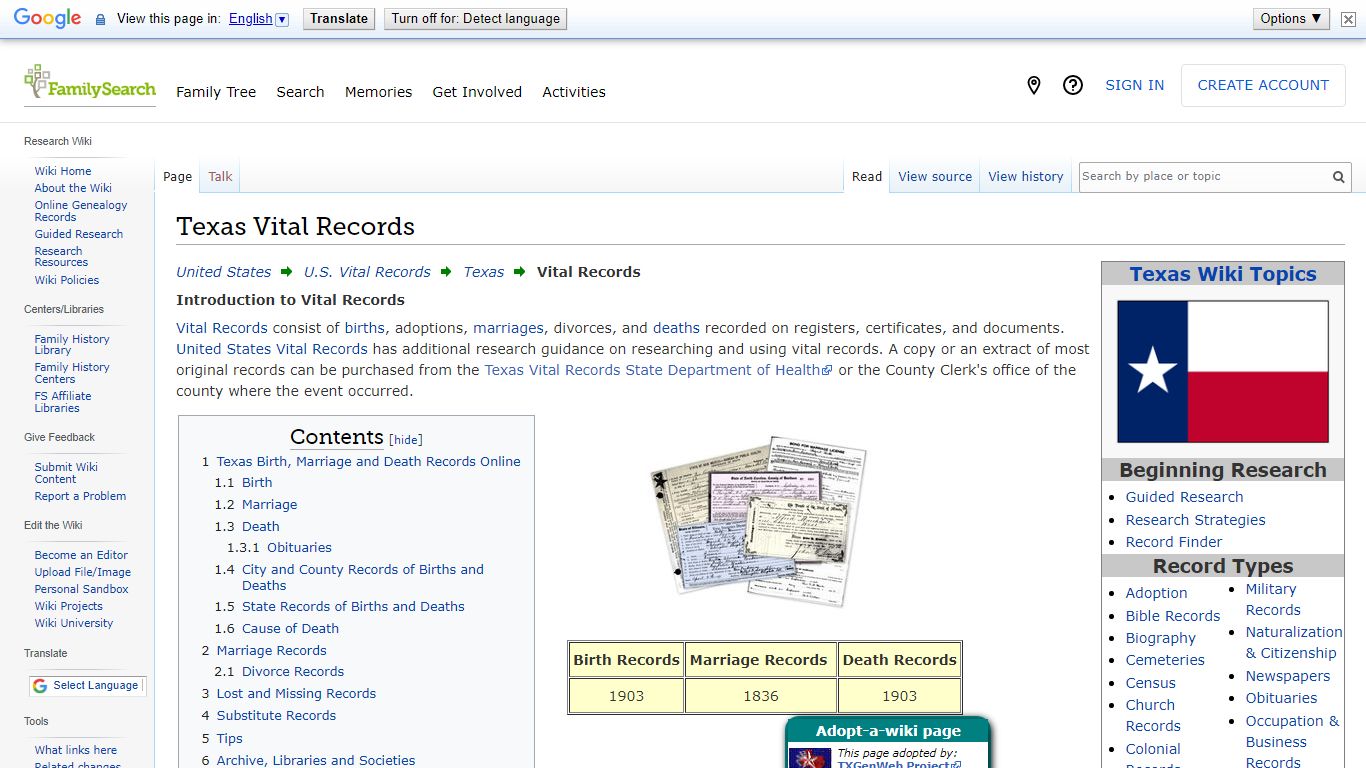The image size is (1366, 768).
Task: Open the Search menu
Action: 300,92
